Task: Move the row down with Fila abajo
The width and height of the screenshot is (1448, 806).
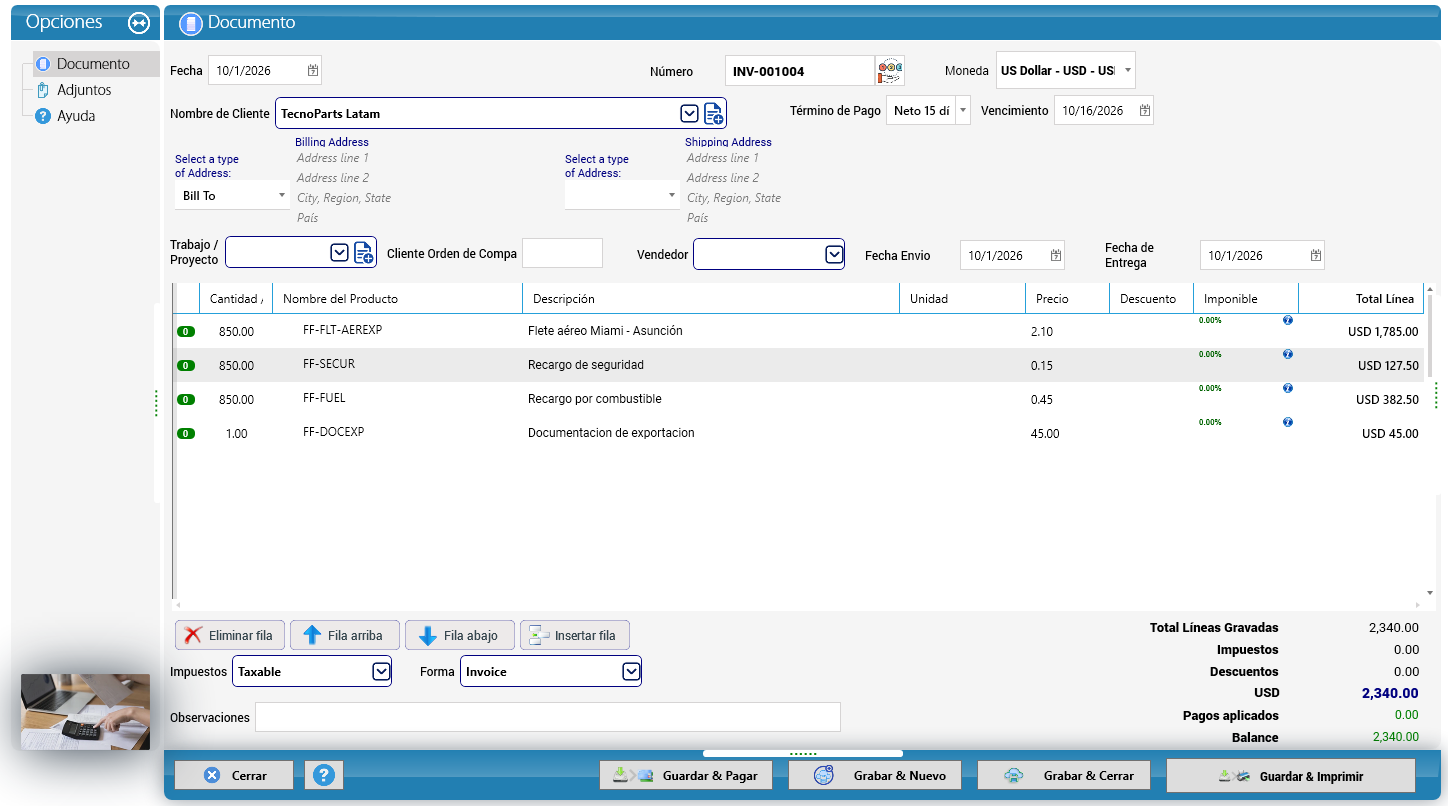Action: point(459,635)
